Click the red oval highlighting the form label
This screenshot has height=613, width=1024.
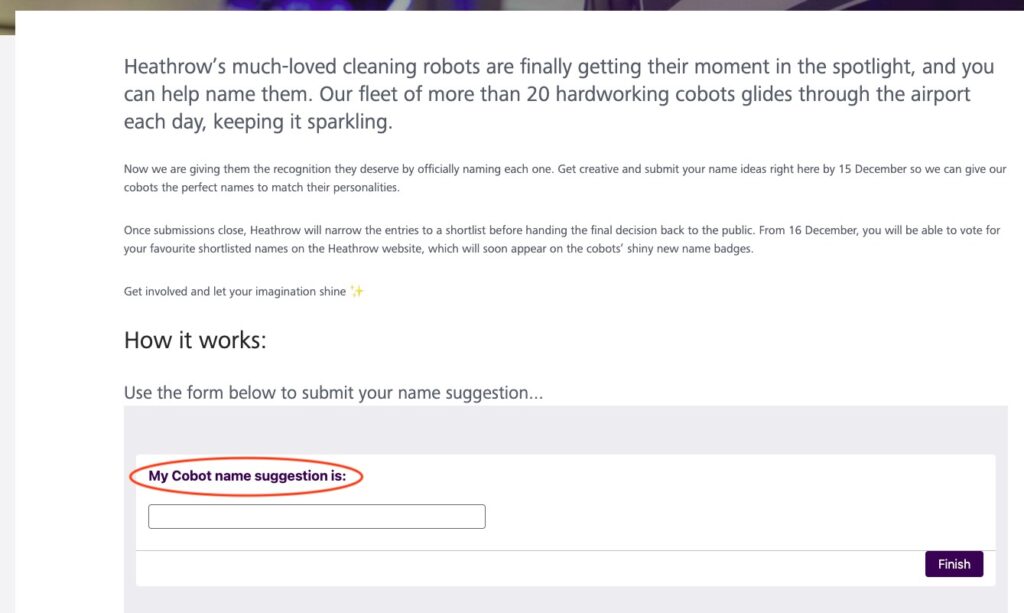(134, 477)
